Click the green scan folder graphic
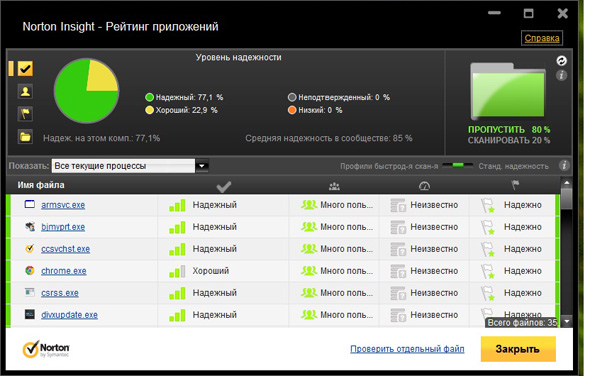The height and width of the screenshot is (376, 590). point(508,91)
